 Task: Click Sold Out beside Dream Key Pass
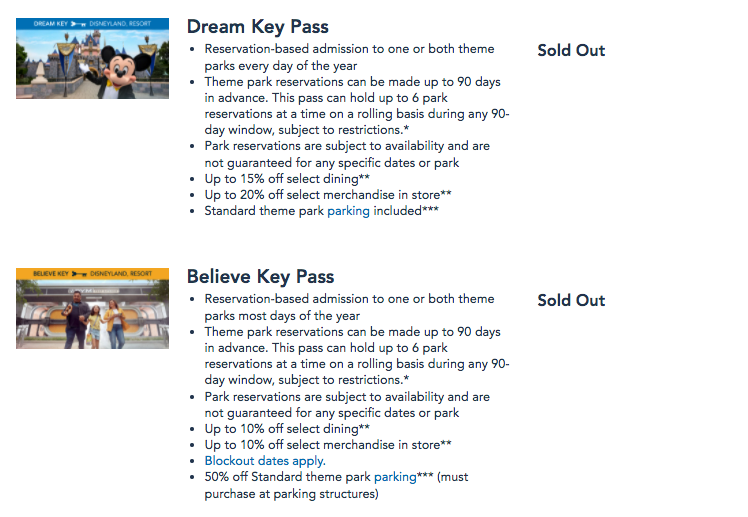pos(571,50)
